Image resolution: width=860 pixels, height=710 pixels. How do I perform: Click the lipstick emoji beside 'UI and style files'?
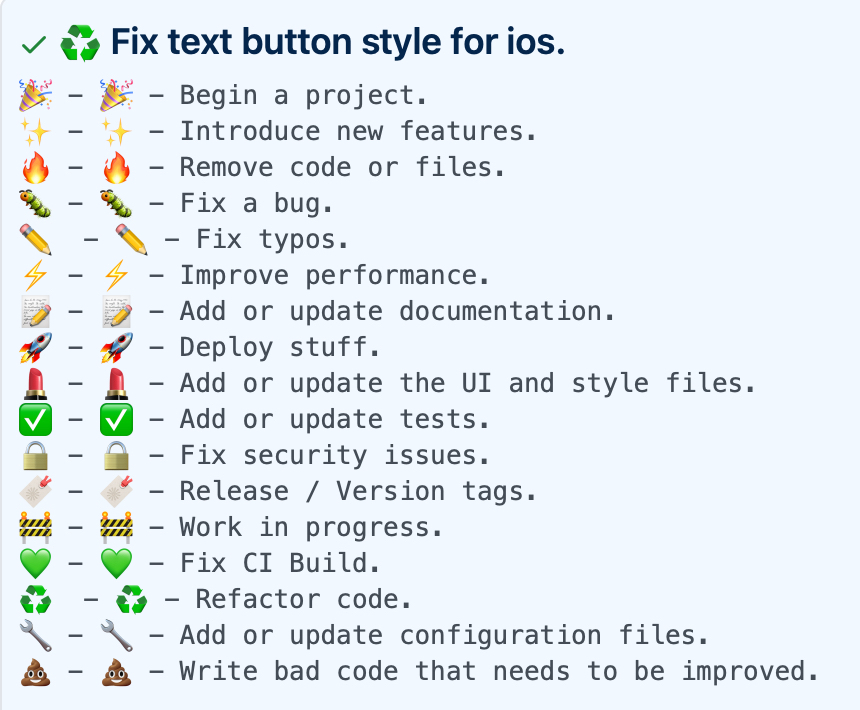pyautogui.click(x=116, y=383)
